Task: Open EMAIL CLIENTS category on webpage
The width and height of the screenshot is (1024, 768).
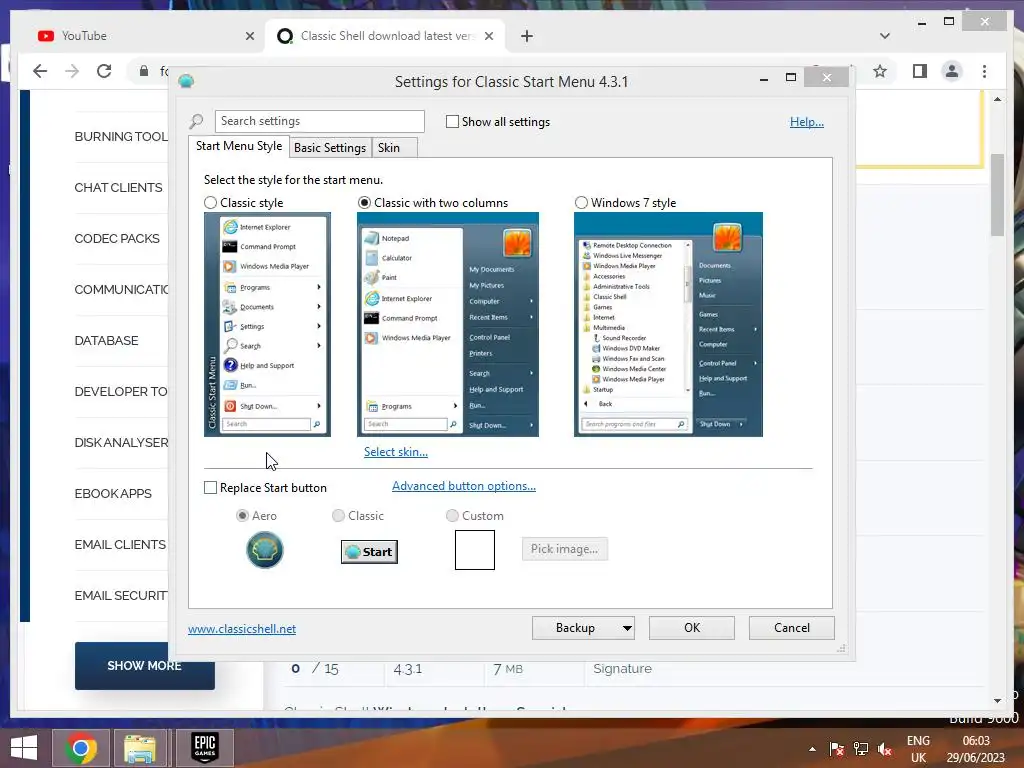Action: [120, 545]
